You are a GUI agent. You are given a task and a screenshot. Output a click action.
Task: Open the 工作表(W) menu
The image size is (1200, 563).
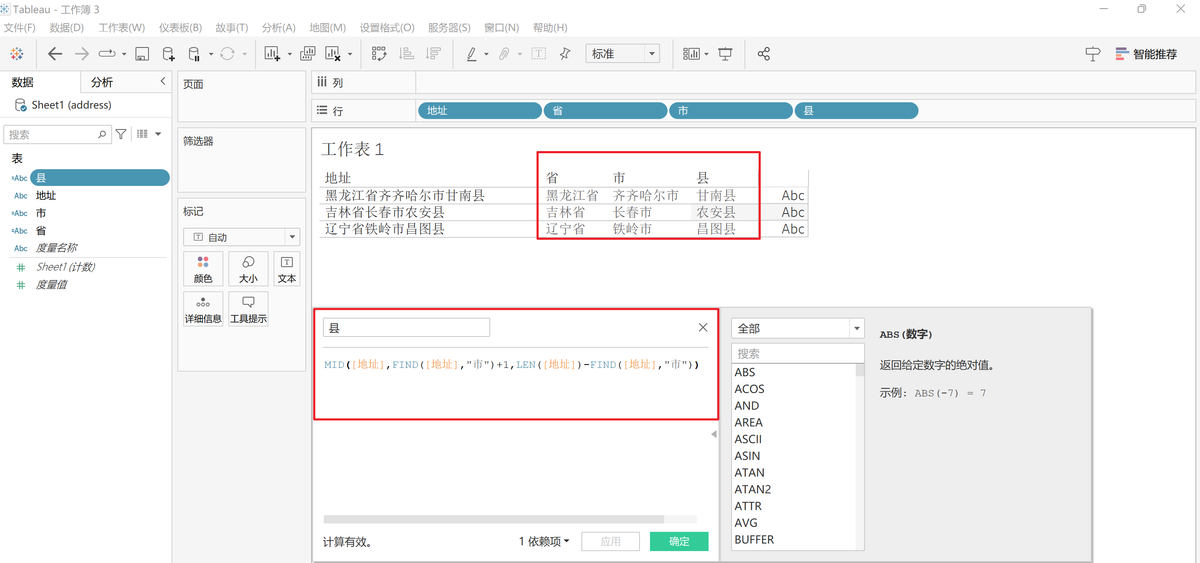[121, 27]
